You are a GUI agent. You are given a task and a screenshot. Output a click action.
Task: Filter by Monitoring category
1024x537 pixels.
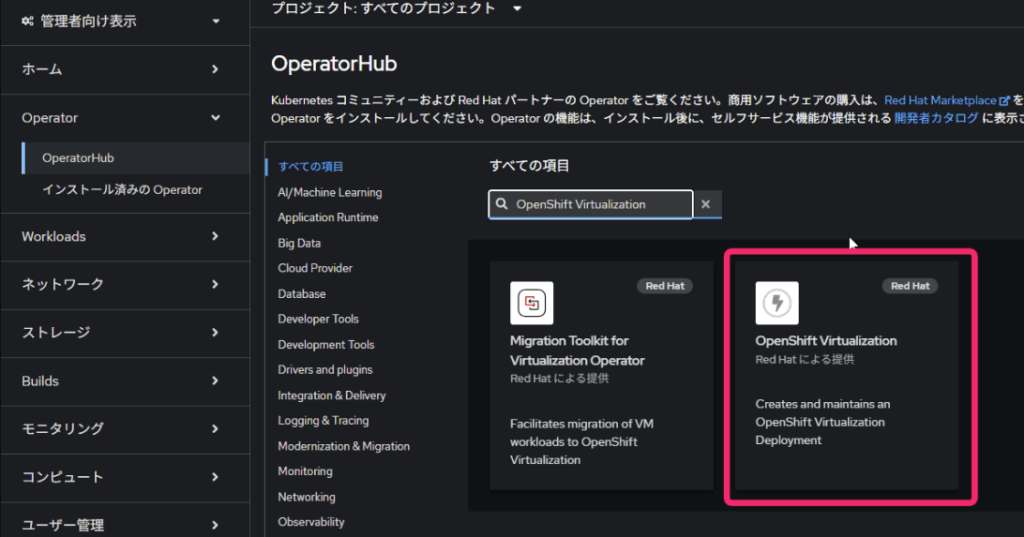pos(305,472)
